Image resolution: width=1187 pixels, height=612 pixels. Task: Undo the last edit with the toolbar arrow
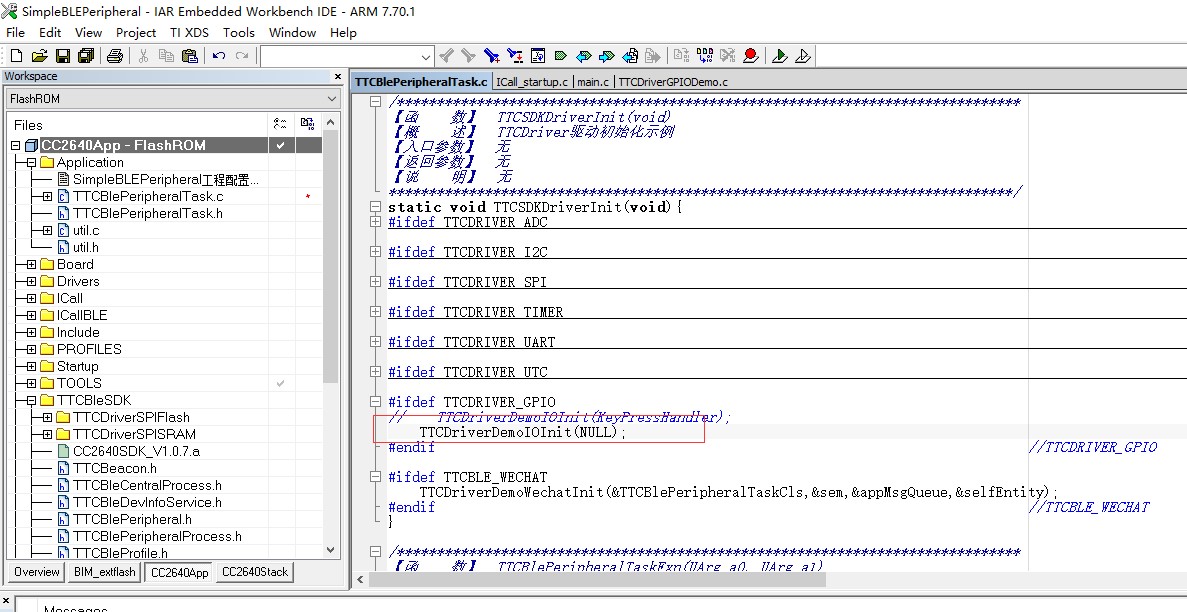(x=219, y=56)
